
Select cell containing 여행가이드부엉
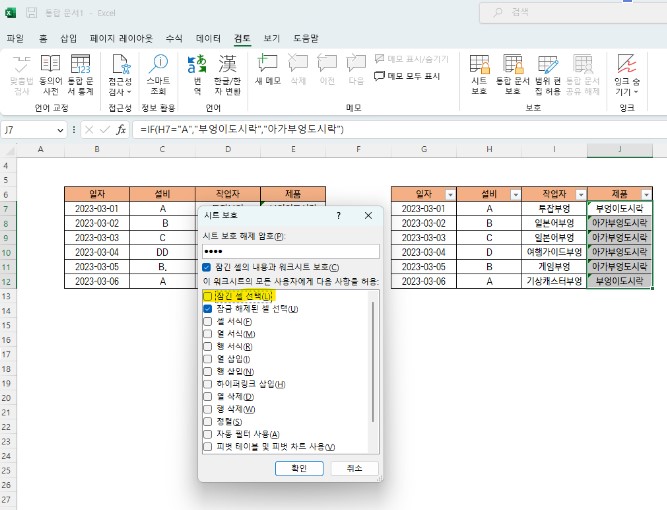(x=554, y=252)
